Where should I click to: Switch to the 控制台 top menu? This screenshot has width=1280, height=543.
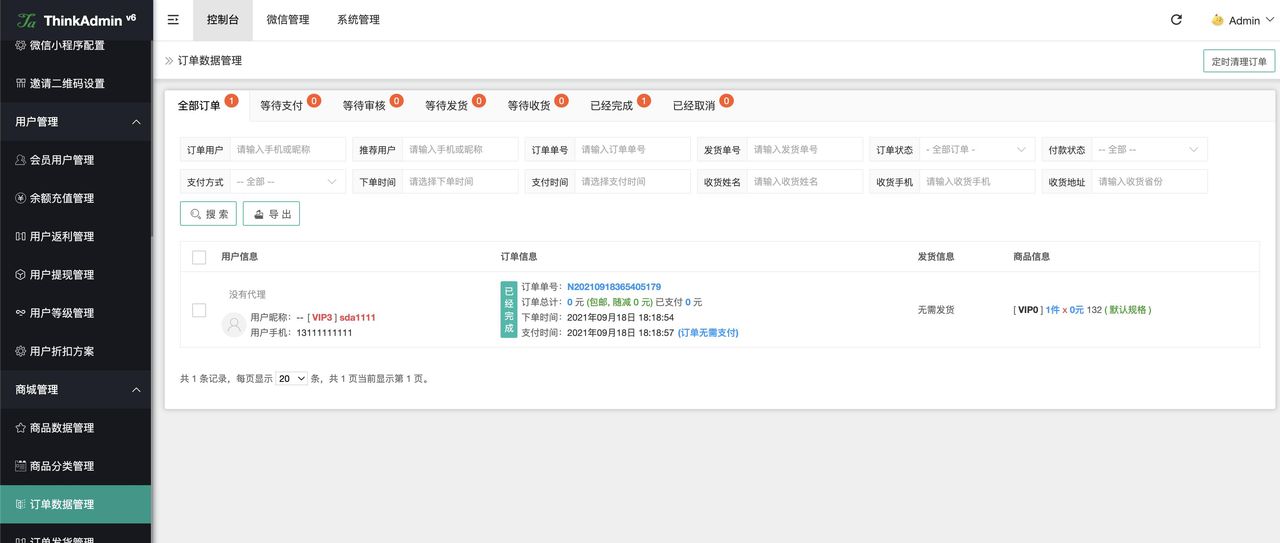tap(222, 20)
